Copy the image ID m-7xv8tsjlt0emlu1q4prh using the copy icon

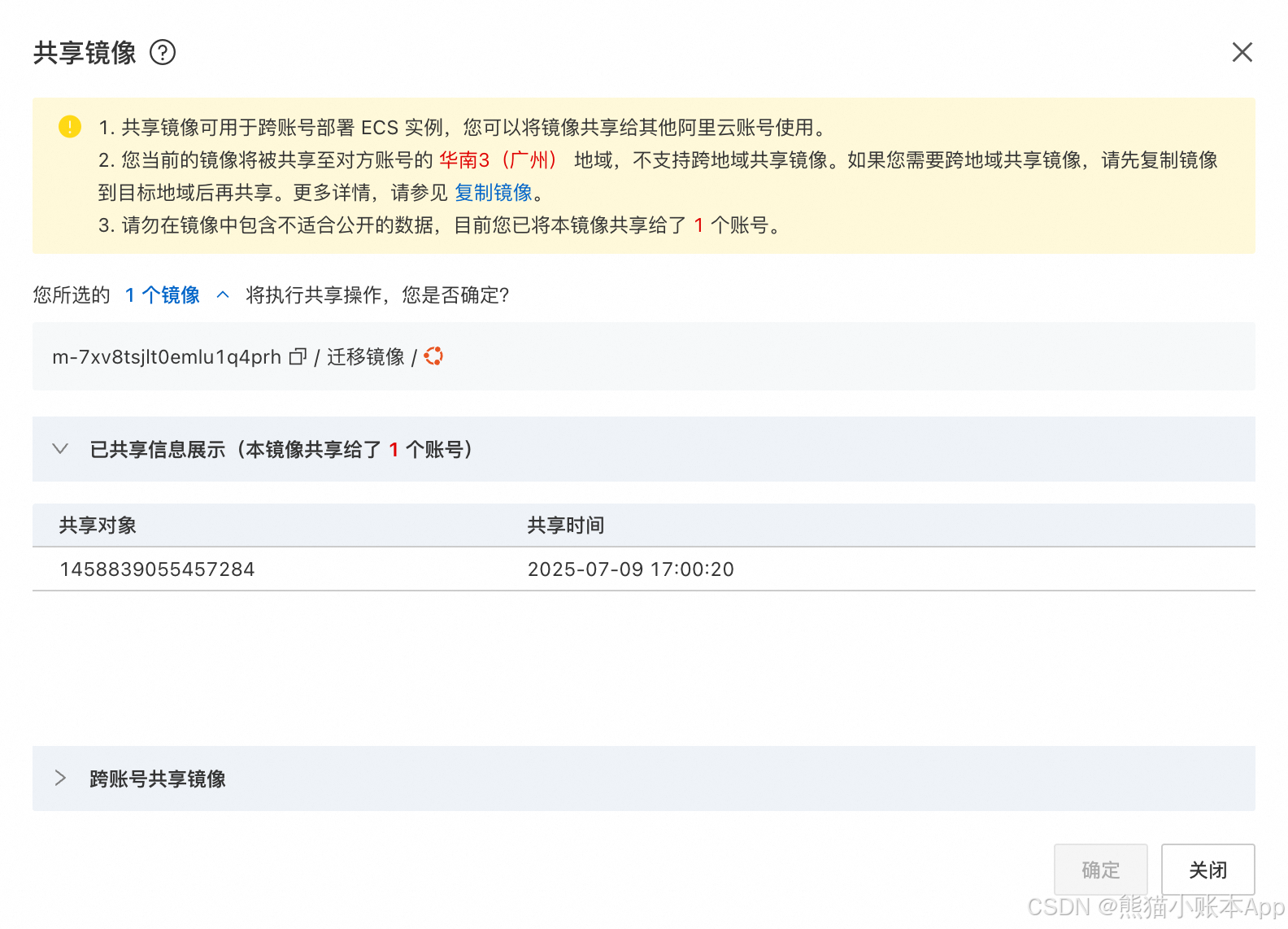[298, 356]
